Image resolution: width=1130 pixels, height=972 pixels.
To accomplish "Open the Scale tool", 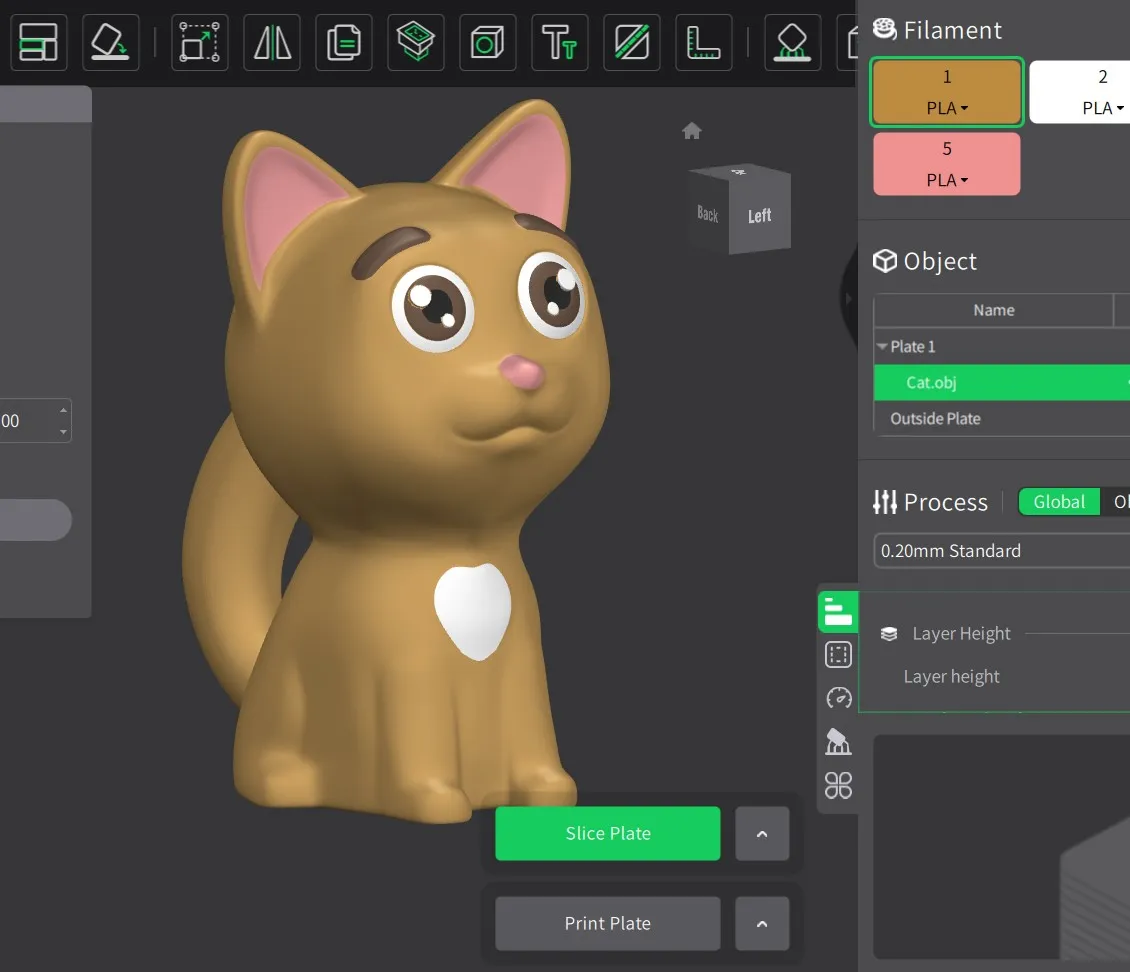I will [x=199, y=42].
